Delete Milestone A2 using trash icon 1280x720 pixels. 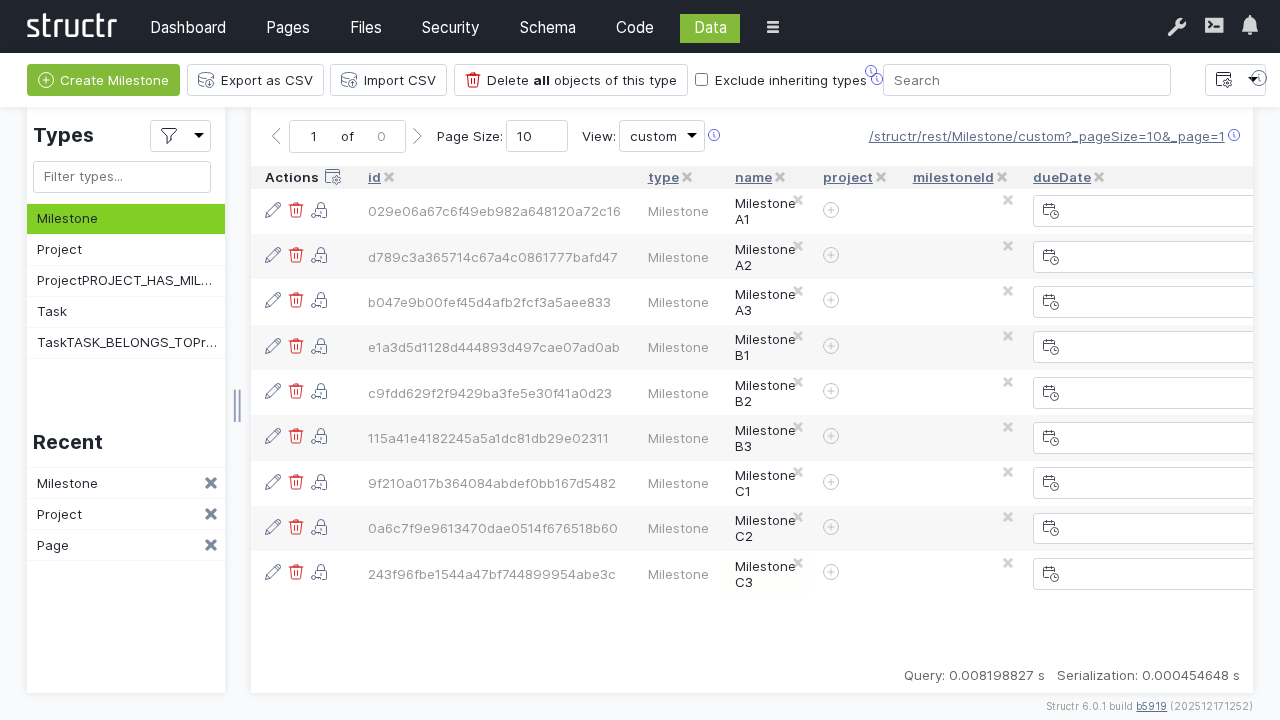(x=296, y=255)
